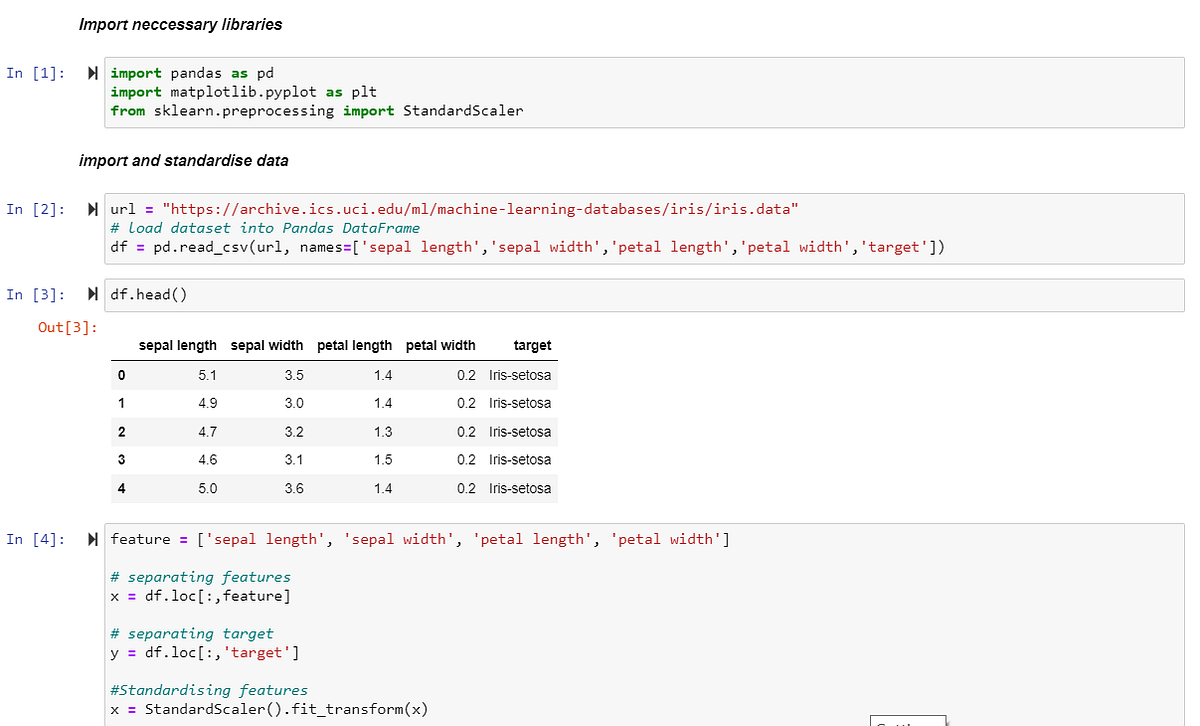Select the 'Import neccessary libraries' markdown heading
The image size is (1200, 726).
(180, 24)
